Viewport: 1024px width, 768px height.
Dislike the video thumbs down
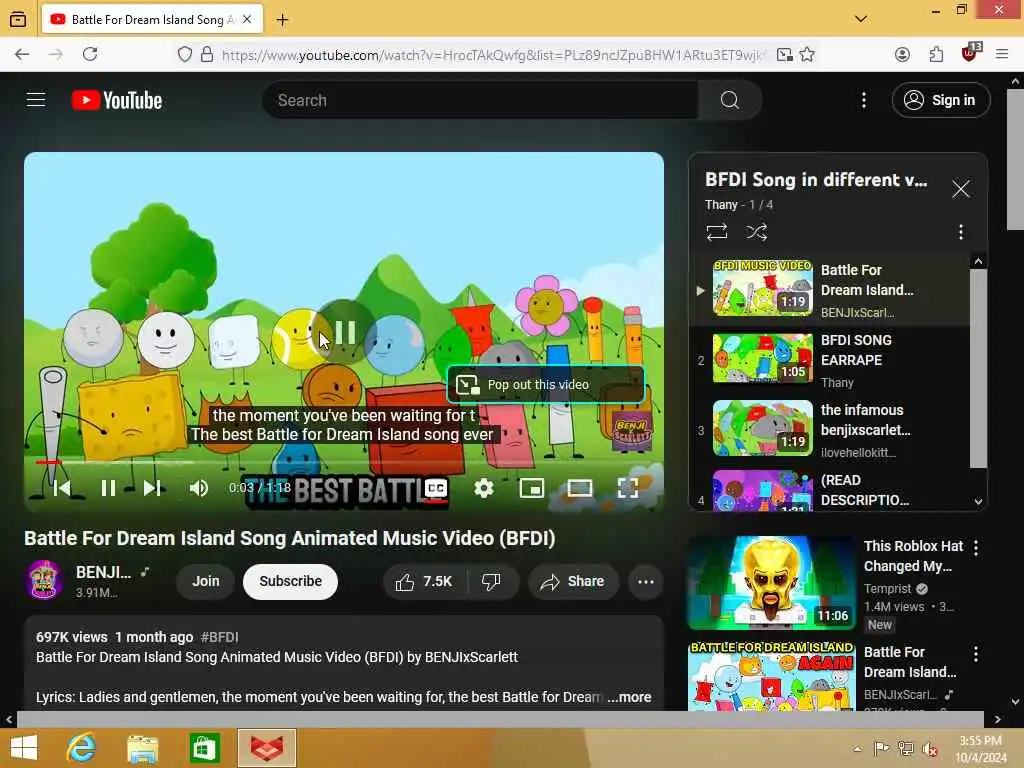(492, 581)
